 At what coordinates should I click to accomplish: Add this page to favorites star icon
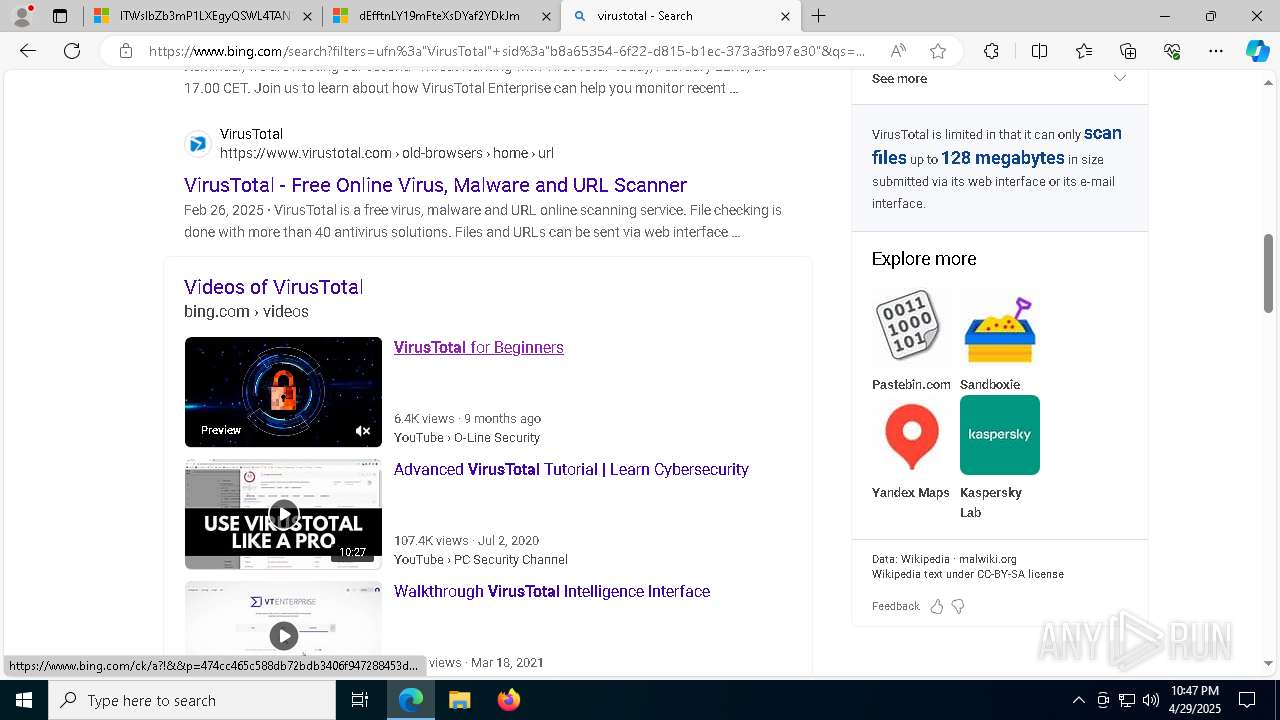click(937, 51)
